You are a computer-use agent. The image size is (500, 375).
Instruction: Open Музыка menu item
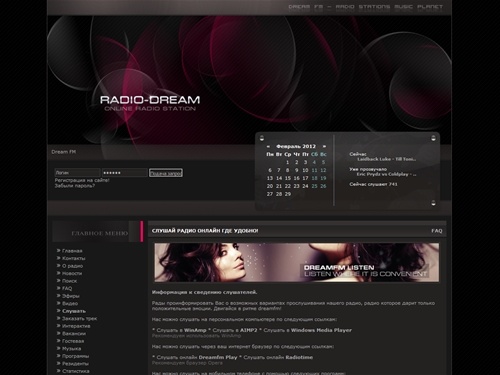coord(72,348)
